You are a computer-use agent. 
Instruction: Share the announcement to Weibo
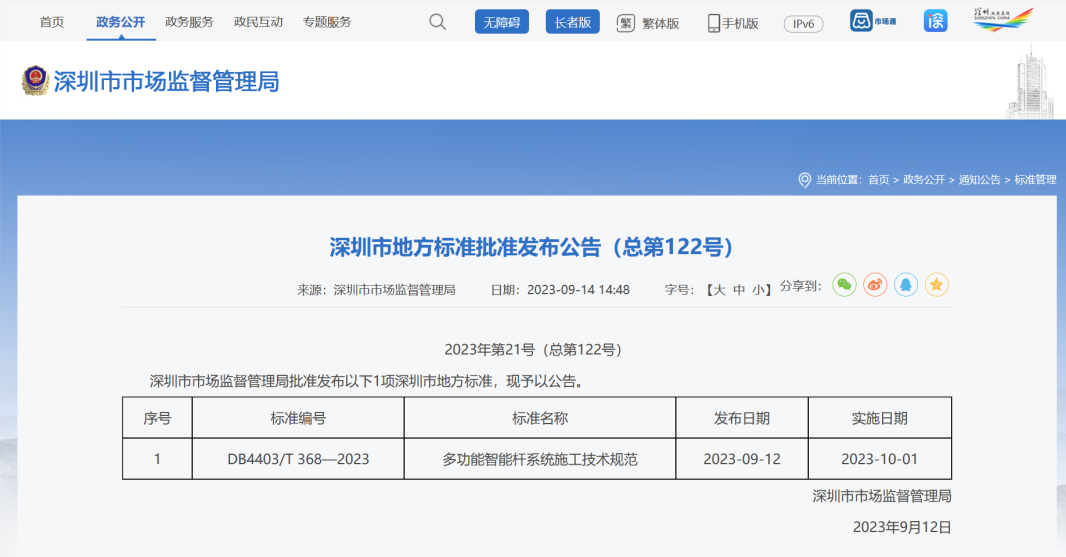point(875,285)
